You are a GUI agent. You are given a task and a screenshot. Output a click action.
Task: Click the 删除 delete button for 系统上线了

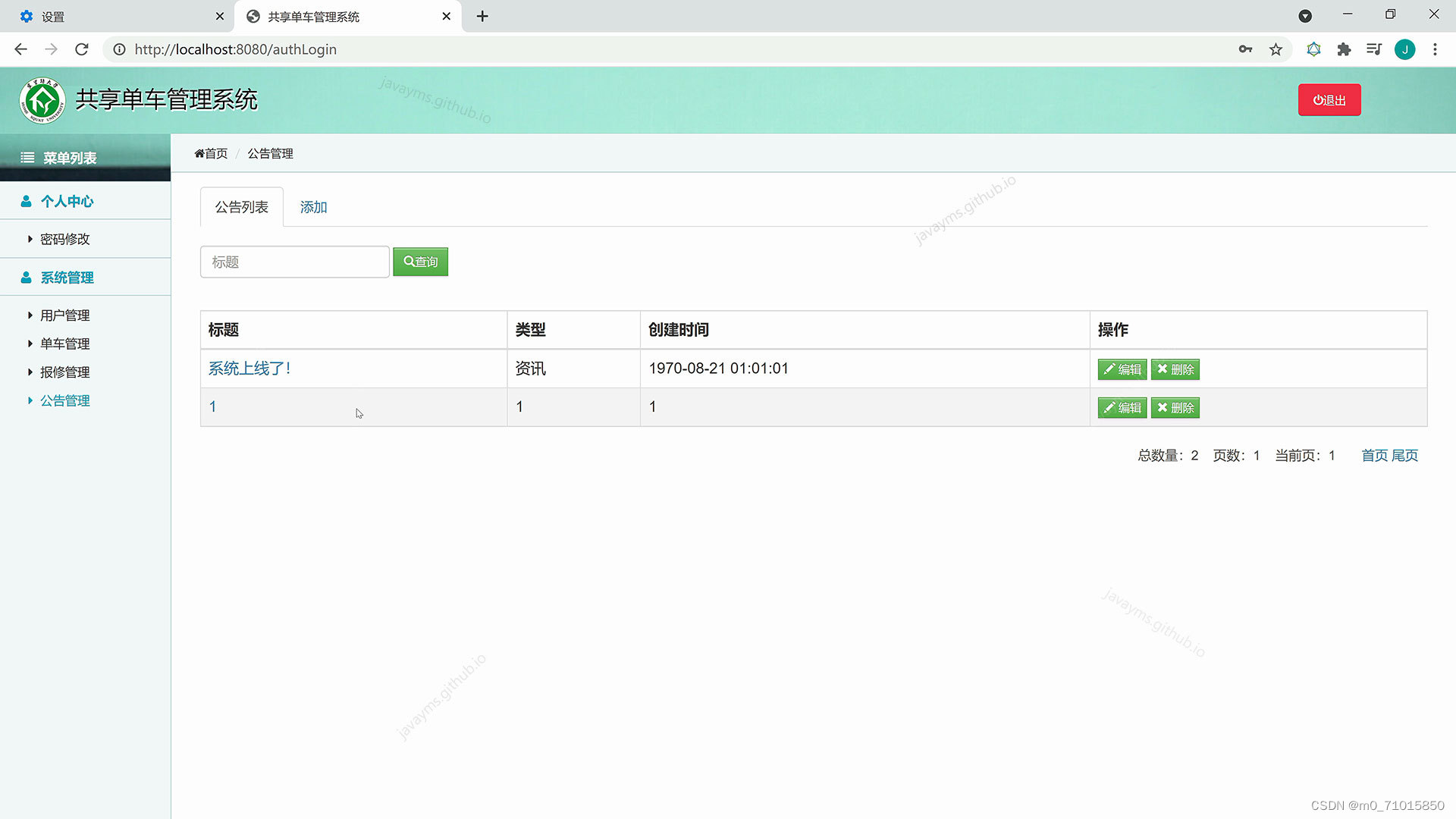click(x=1175, y=369)
